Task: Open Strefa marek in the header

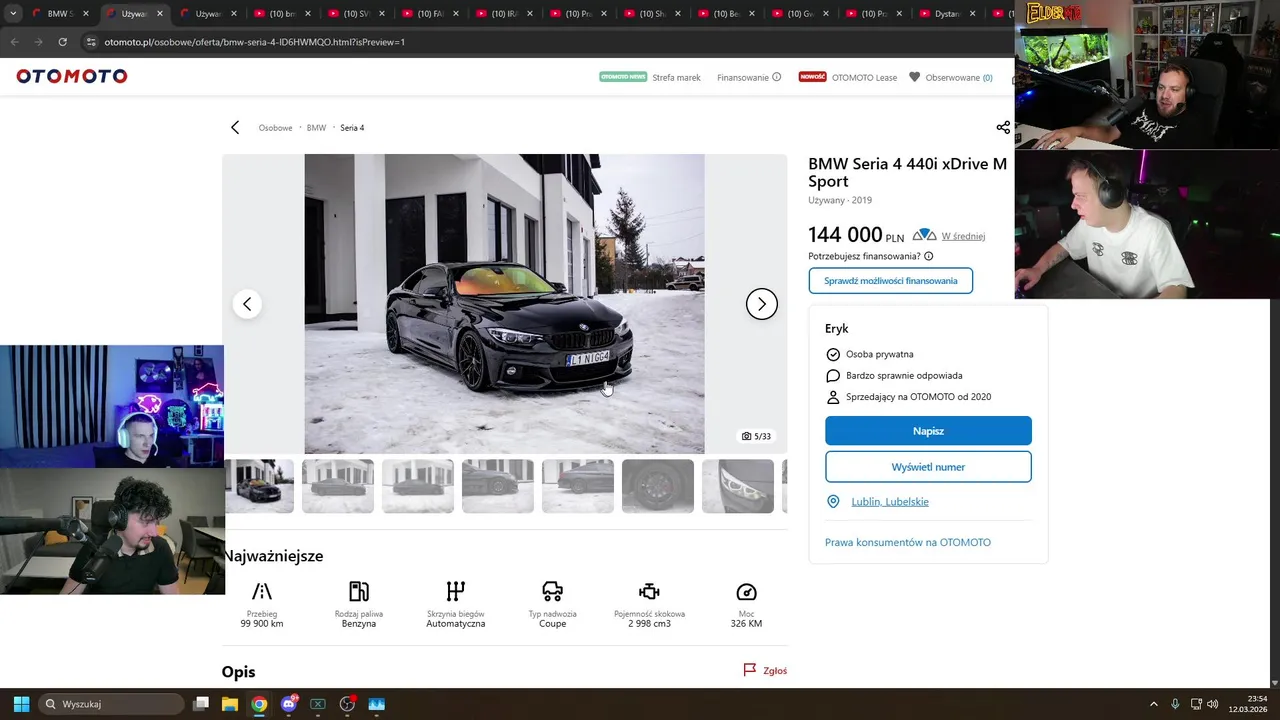Action: (x=676, y=78)
